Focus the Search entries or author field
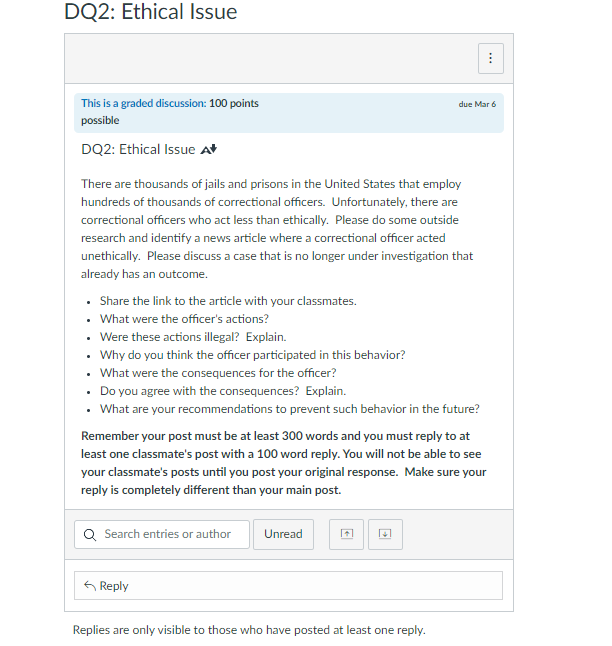This screenshot has width=612, height=646. pos(162,534)
